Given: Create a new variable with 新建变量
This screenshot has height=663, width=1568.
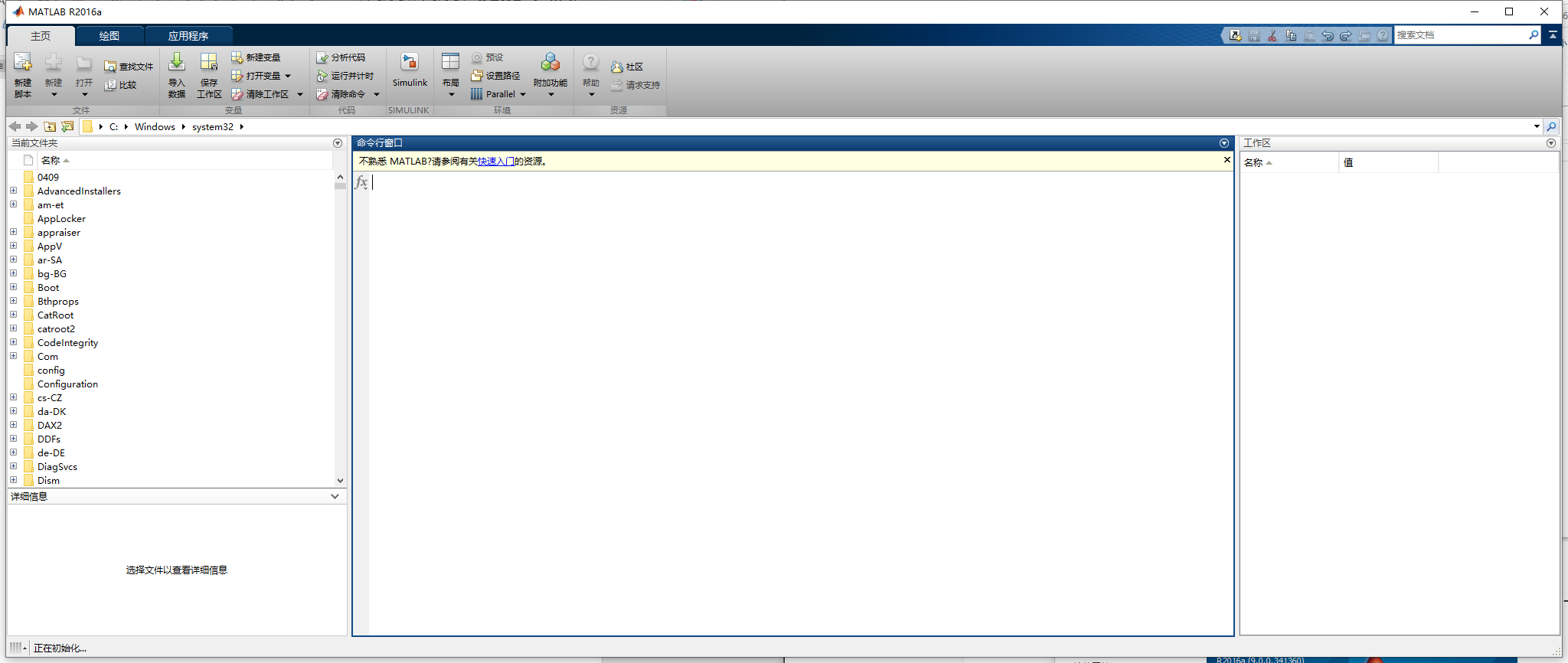Looking at the screenshot, I should point(256,57).
